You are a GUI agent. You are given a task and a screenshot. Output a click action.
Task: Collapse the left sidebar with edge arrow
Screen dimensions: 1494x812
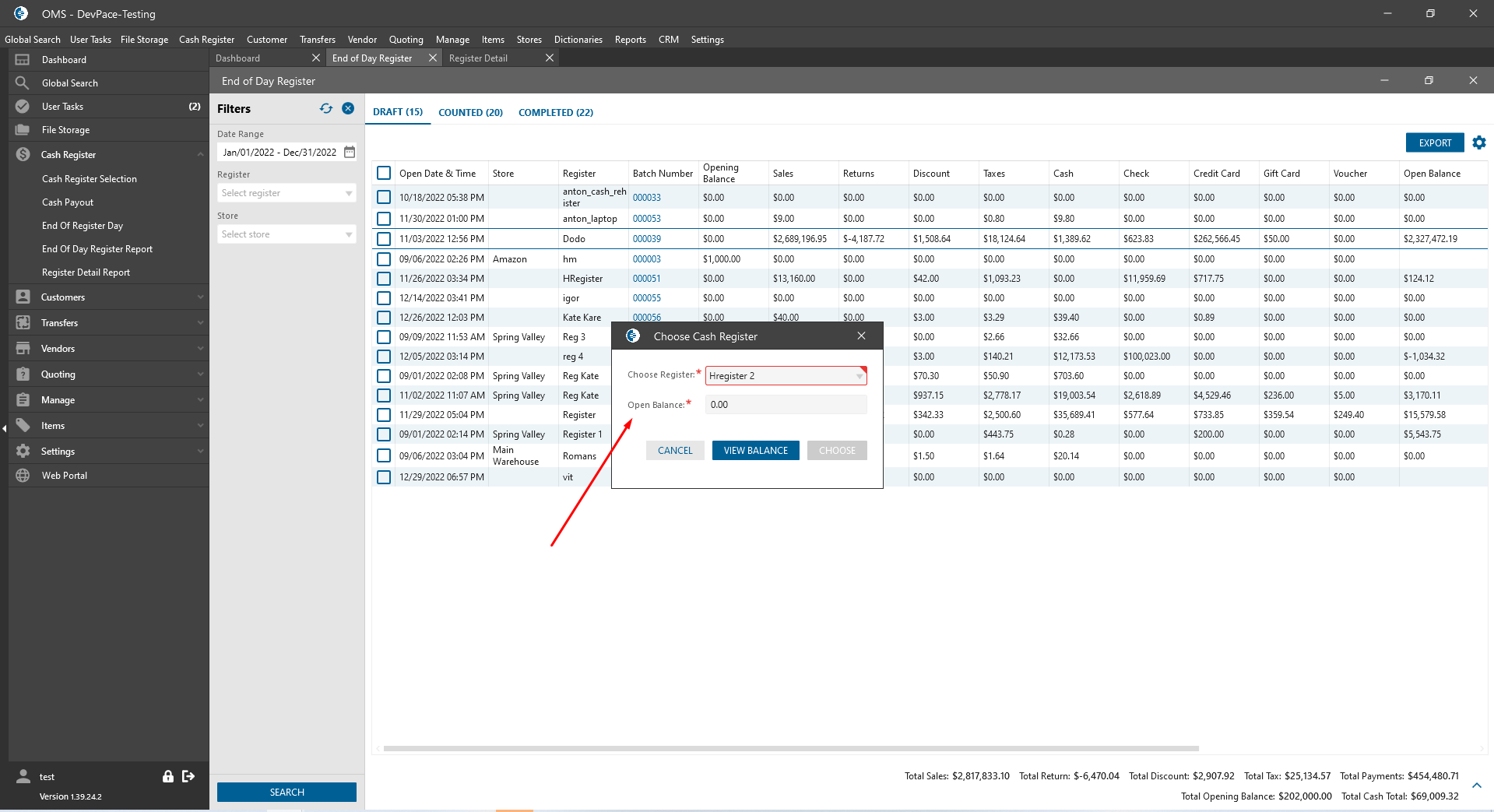[4, 428]
